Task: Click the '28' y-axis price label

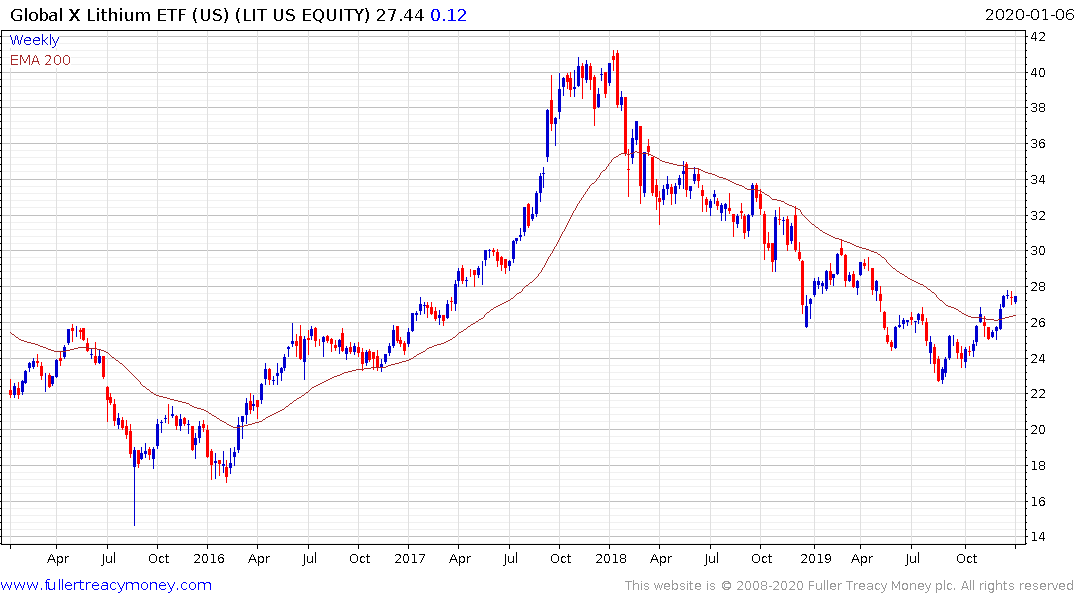Action: click(x=1038, y=287)
